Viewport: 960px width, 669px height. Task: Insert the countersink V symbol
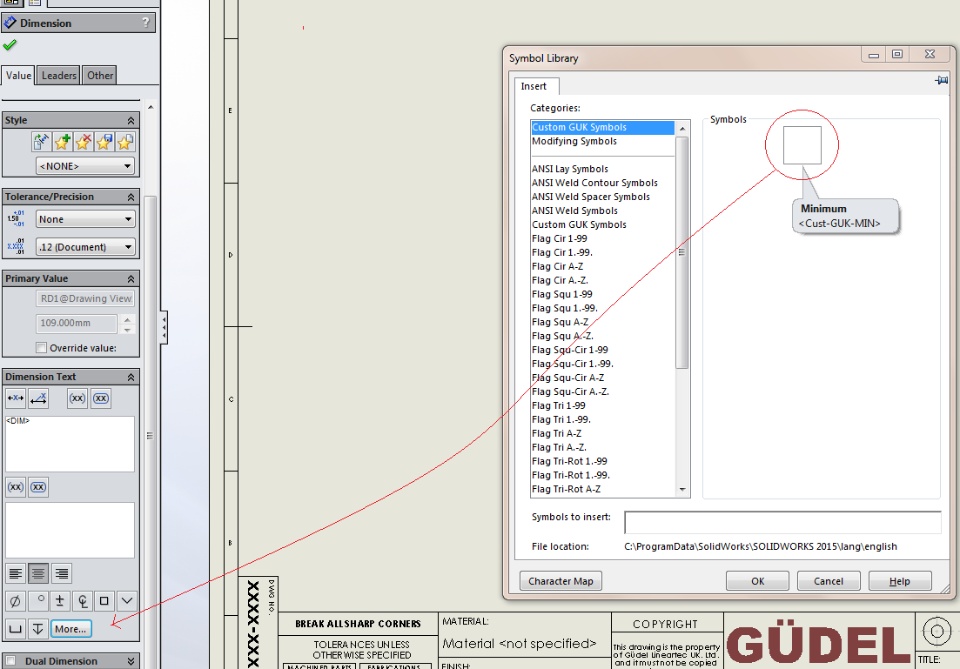coord(127,601)
